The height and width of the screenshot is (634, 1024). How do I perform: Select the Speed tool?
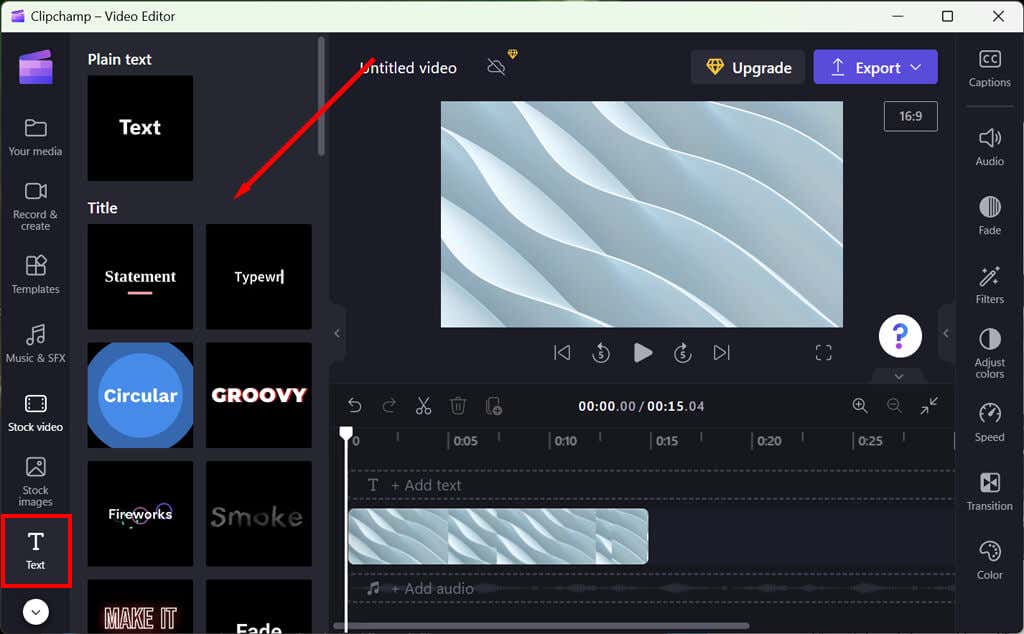pos(989,423)
